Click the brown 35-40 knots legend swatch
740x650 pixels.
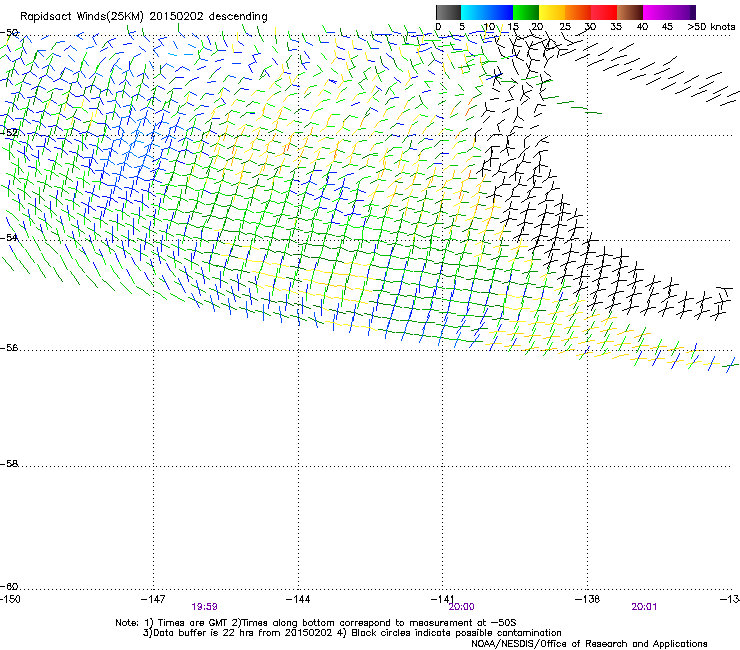pyautogui.click(x=630, y=12)
